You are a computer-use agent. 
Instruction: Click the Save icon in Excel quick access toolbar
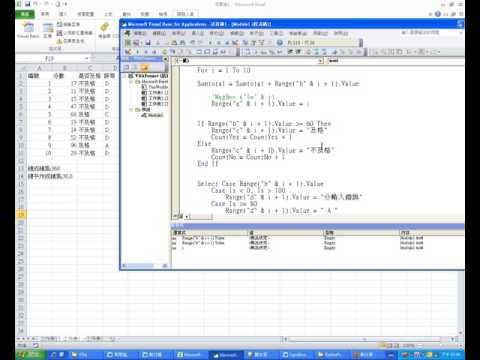(x=27, y=4)
